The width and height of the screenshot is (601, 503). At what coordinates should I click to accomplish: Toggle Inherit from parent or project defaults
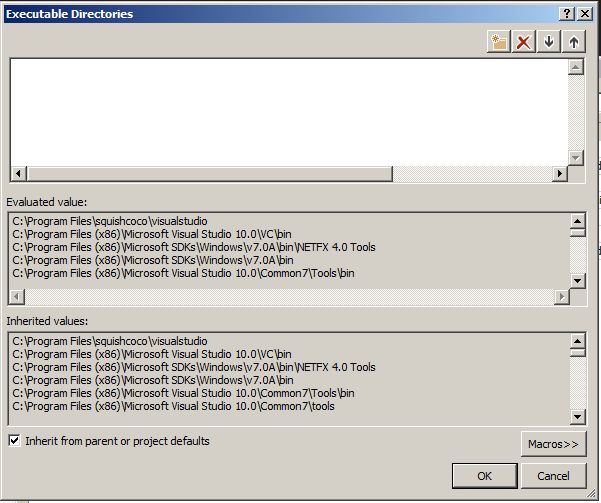[14, 441]
